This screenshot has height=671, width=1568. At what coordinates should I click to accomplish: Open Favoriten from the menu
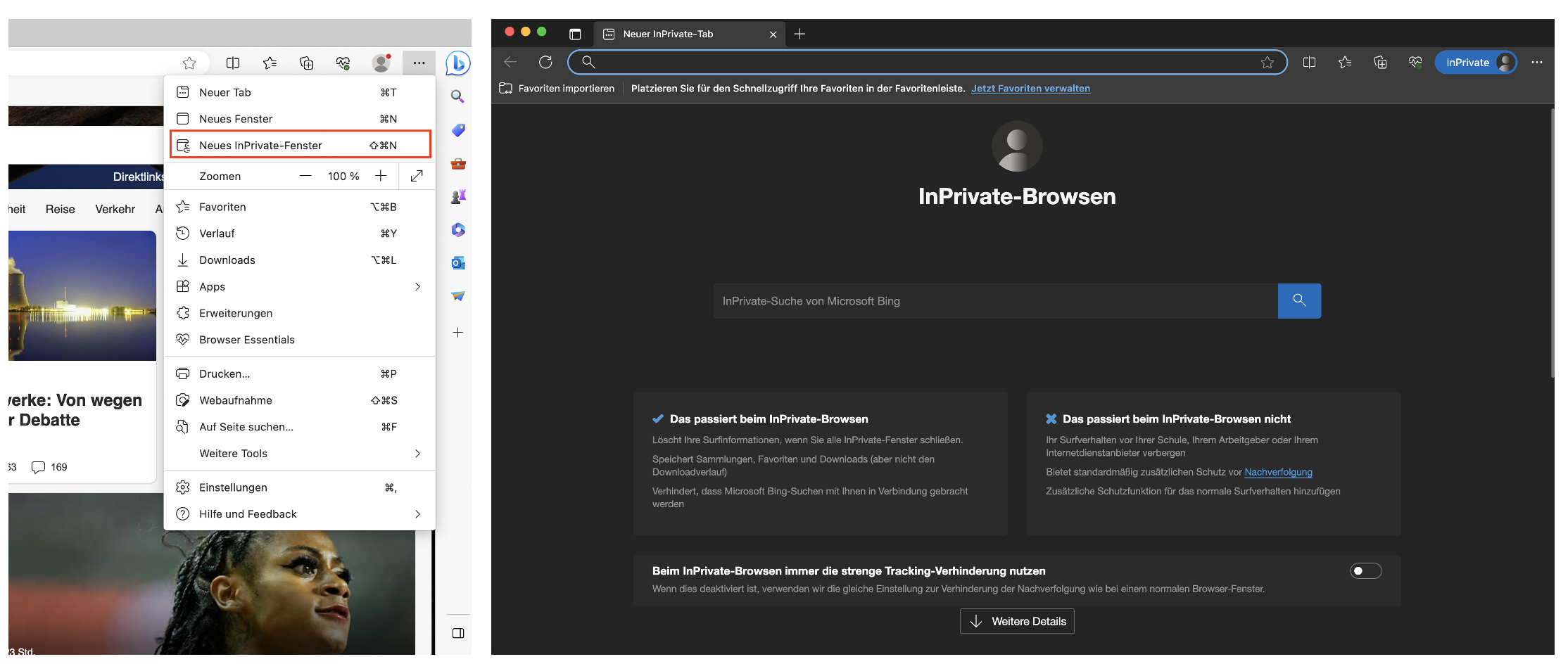300,207
